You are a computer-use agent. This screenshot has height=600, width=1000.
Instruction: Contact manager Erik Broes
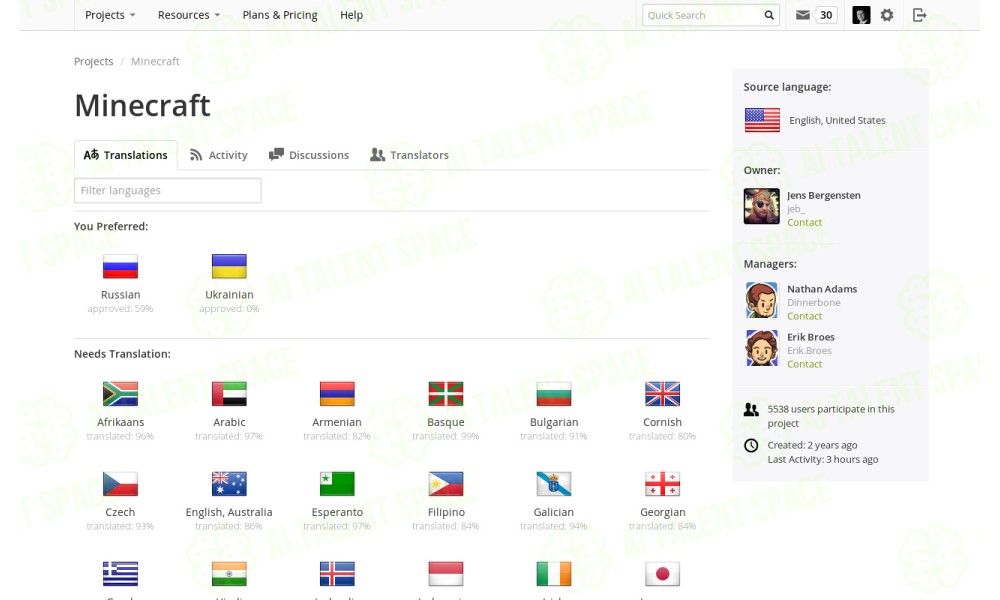804,364
